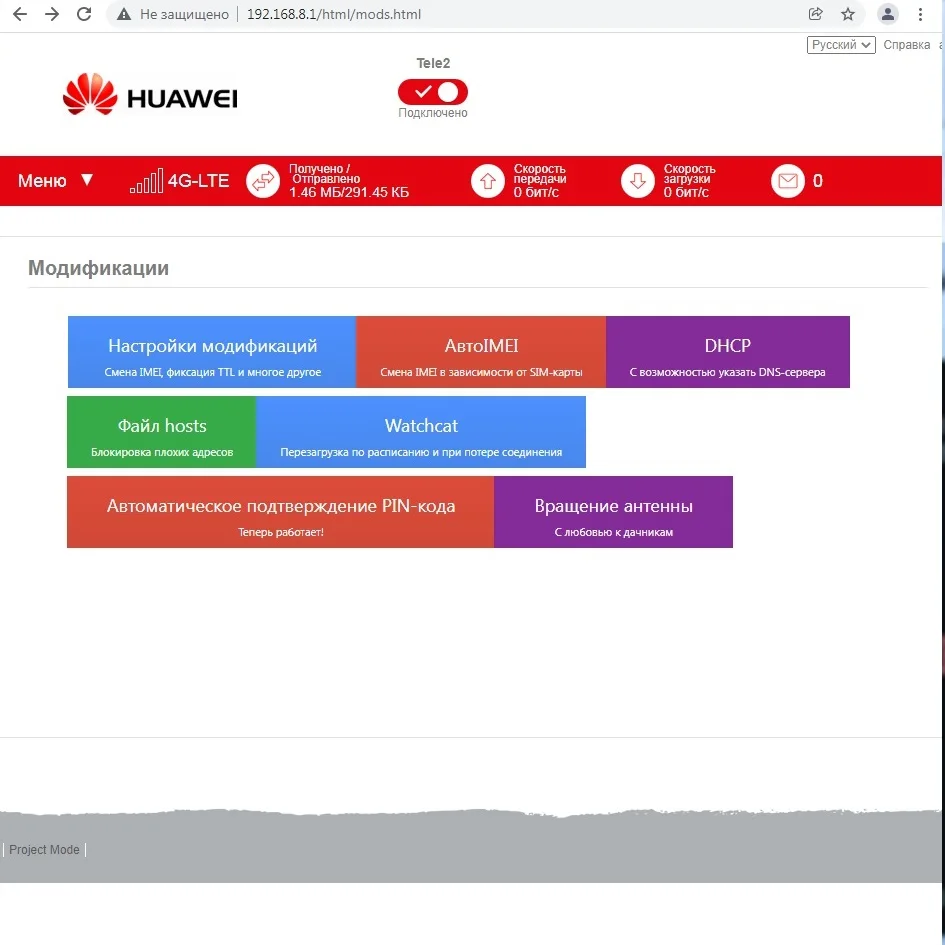This screenshot has width=945, height=945.
Task: Click the Project Mode footer link
Action: pyautogui.click(x=44, y=850)
